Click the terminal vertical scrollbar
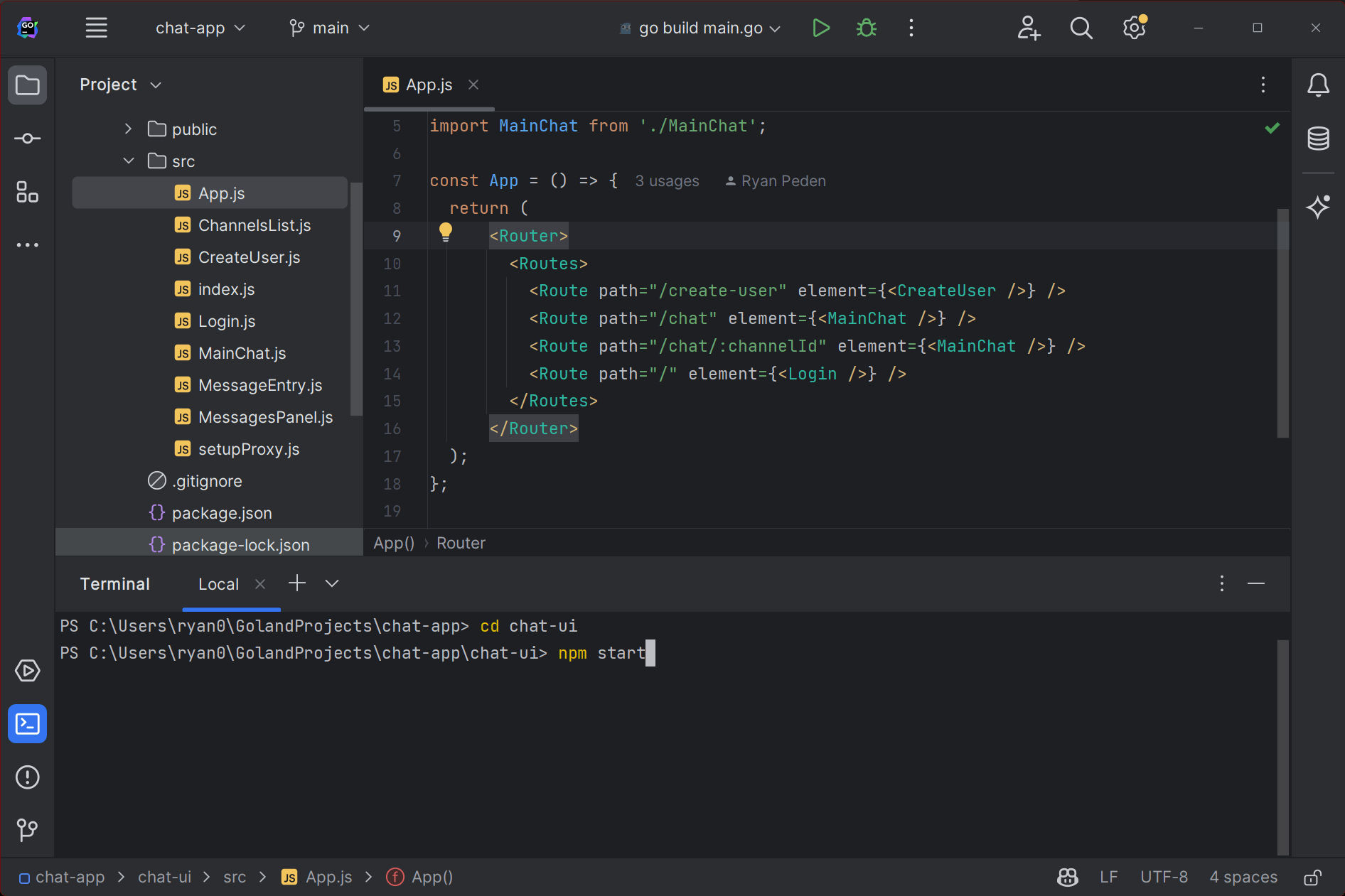This screenshot has height=896, width=1345. click(x=1282, y=746)
